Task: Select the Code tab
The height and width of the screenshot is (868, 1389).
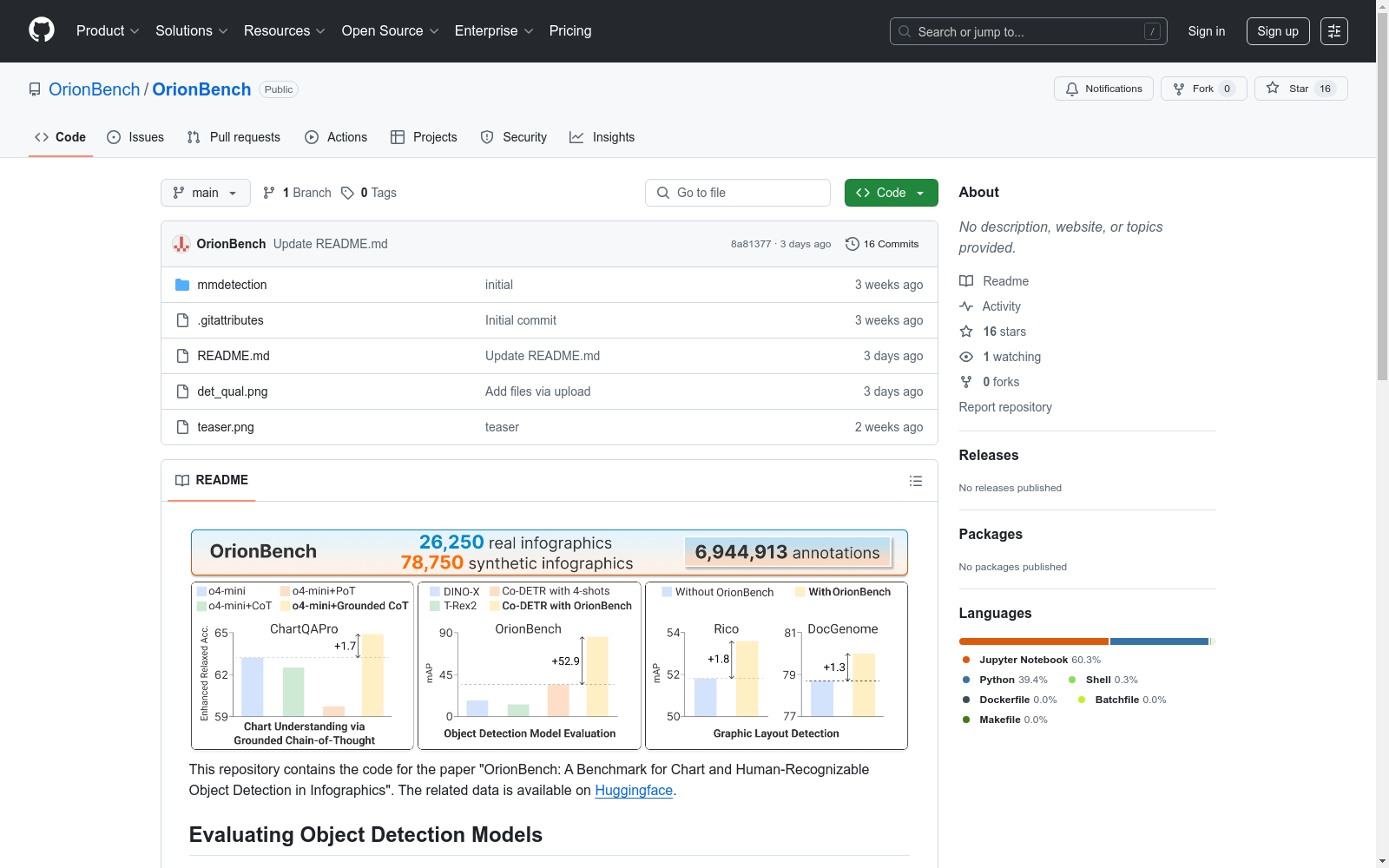Action: (x=61, y=137)
